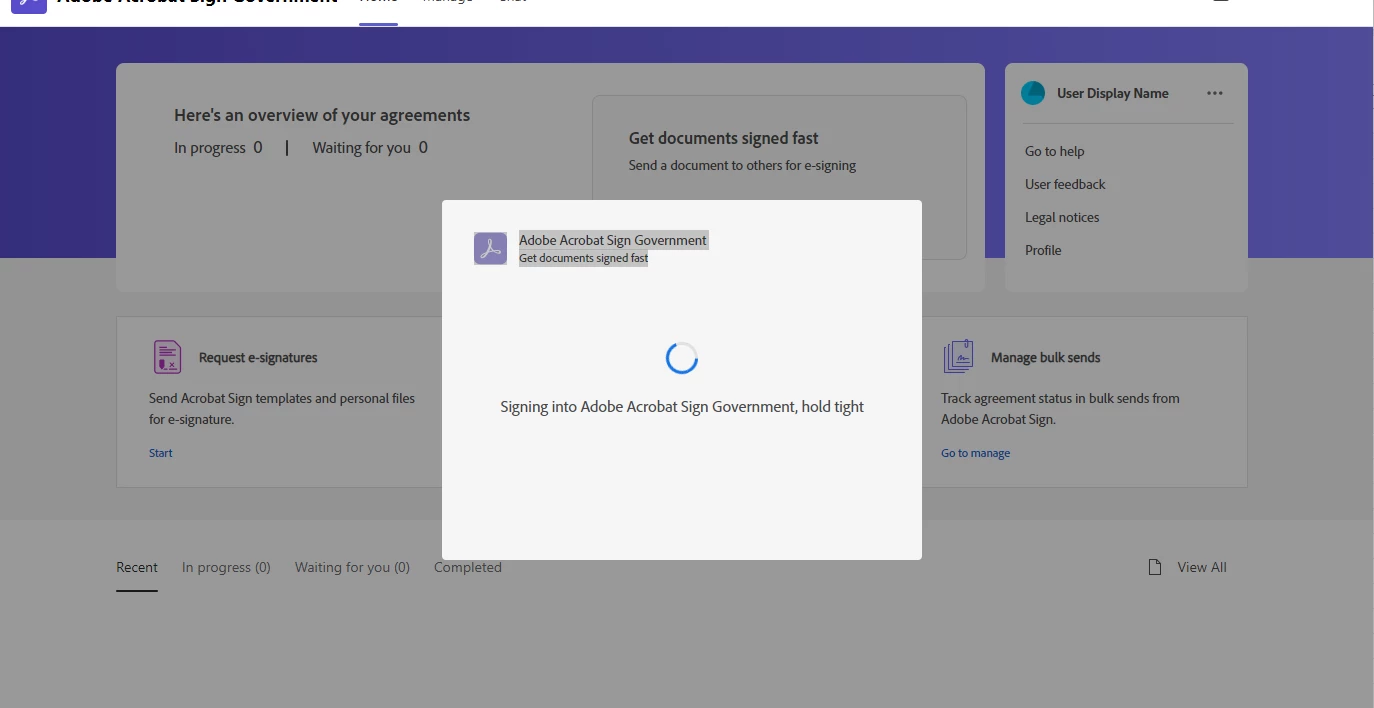Viewport: 1374px width, 708px height.
Task: Switch to the Recent tab
Action: coord(137,567)
